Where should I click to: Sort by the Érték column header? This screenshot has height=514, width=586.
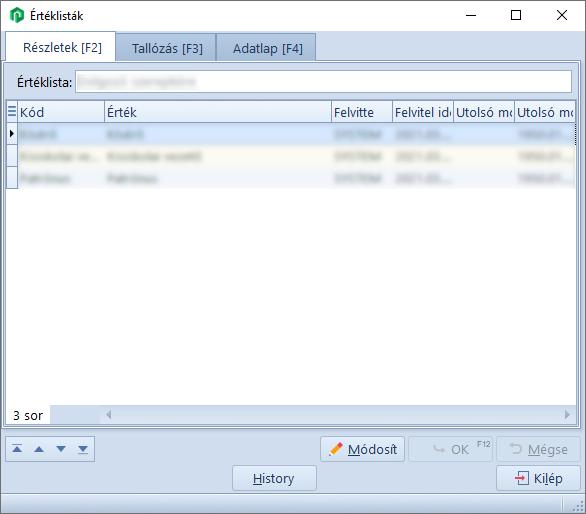(218, 112)
